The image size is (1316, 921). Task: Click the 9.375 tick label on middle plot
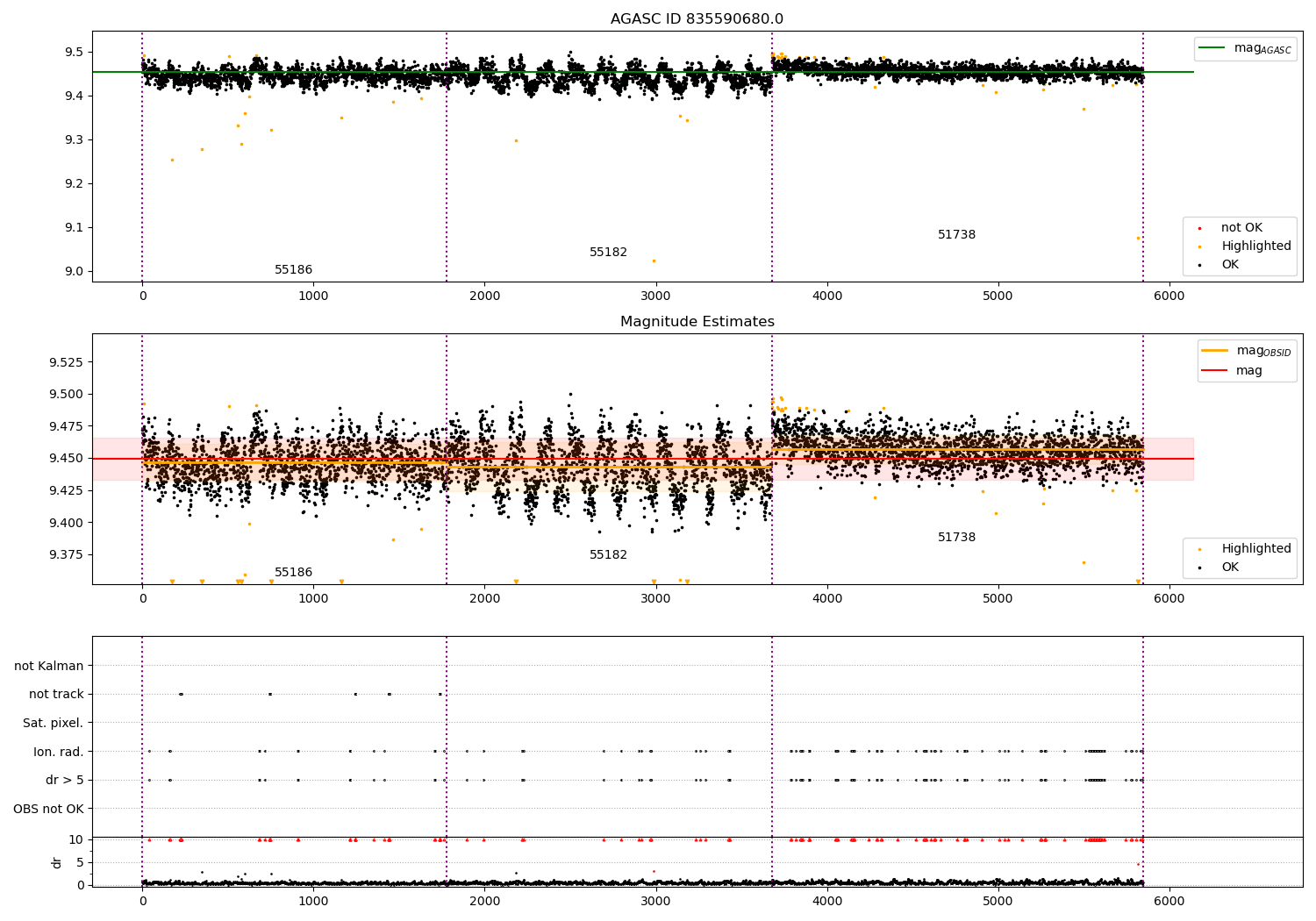(66, 555)
